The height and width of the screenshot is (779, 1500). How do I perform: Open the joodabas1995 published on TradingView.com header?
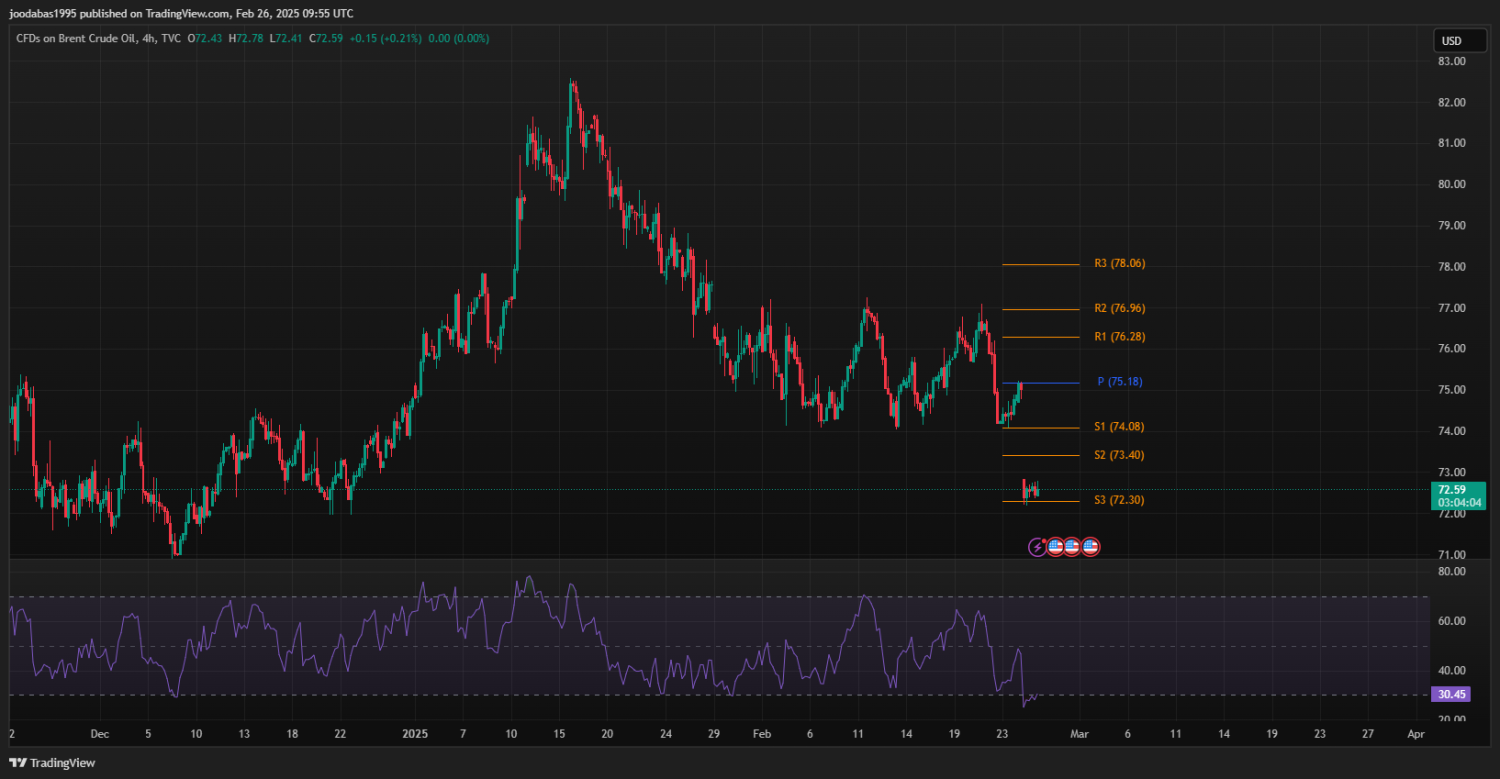[180, 13]
